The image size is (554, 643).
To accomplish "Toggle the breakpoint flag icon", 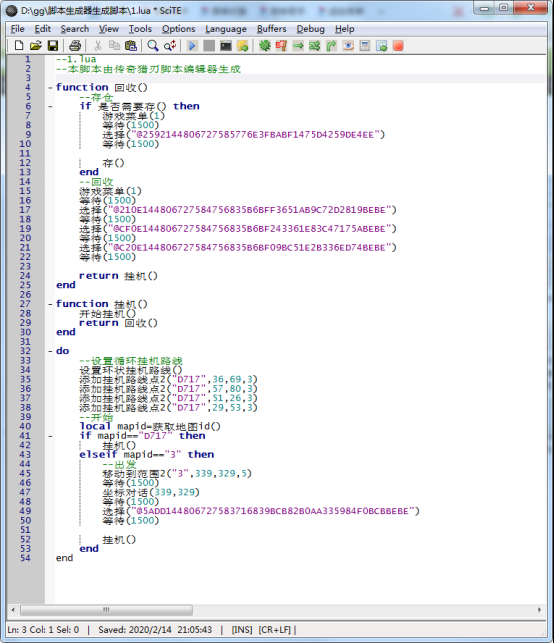I will (281, 46).
